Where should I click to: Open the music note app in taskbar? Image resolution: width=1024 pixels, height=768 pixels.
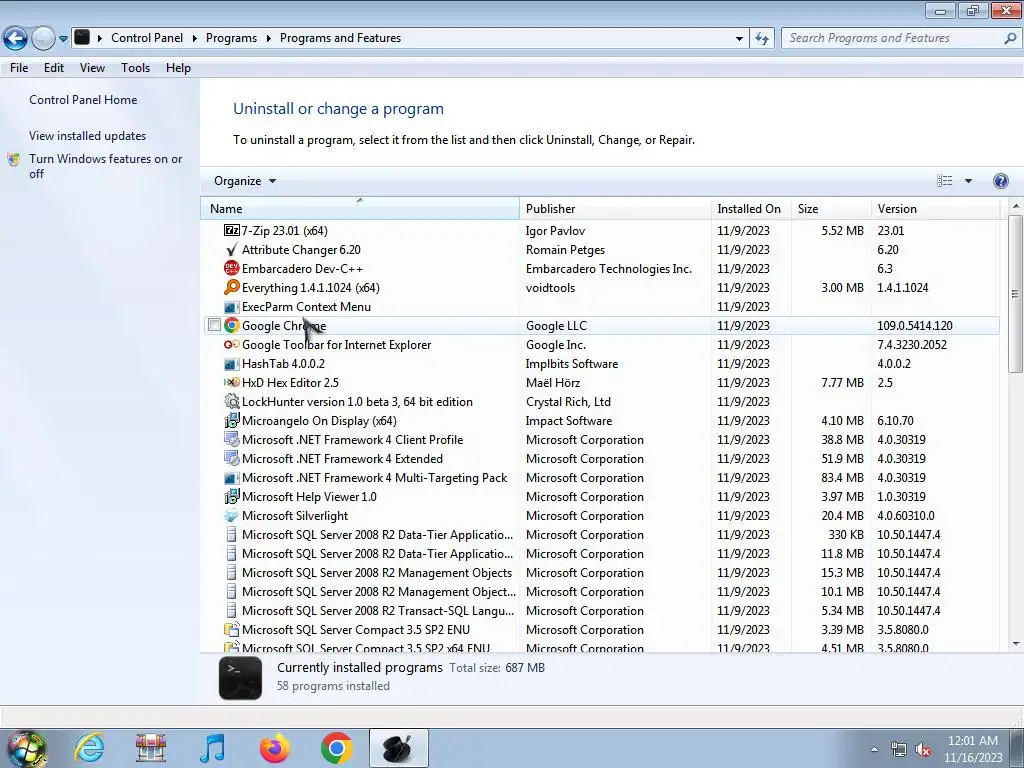(212, 748)
